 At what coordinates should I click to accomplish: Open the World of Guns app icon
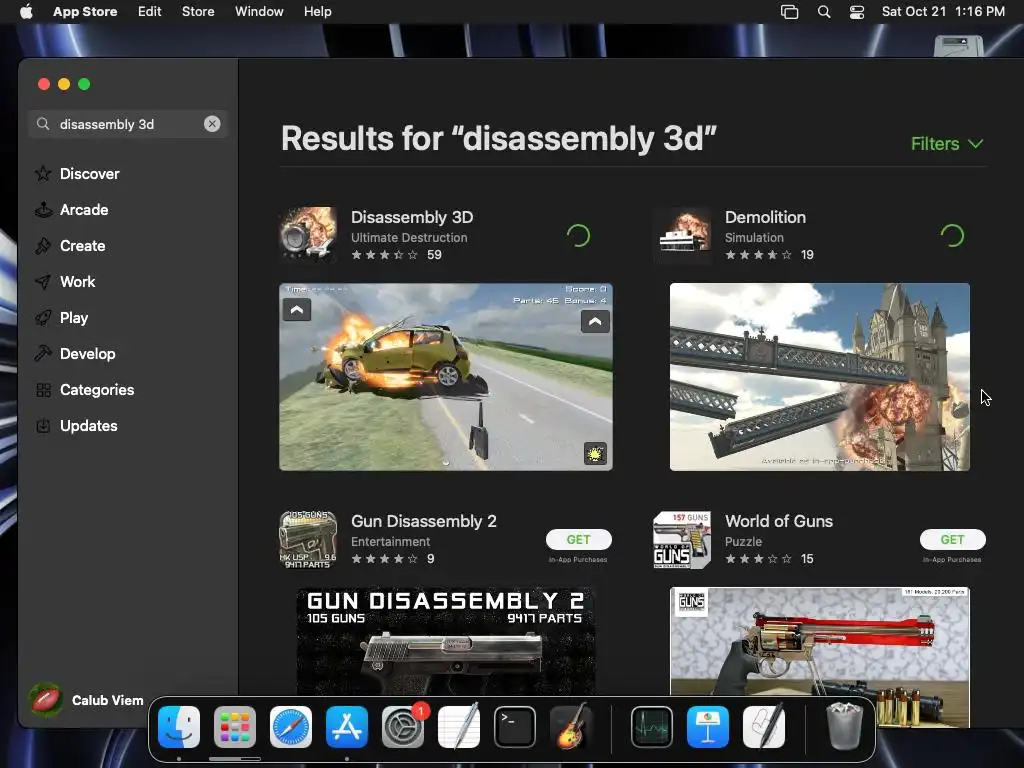(x=682, y=539)
